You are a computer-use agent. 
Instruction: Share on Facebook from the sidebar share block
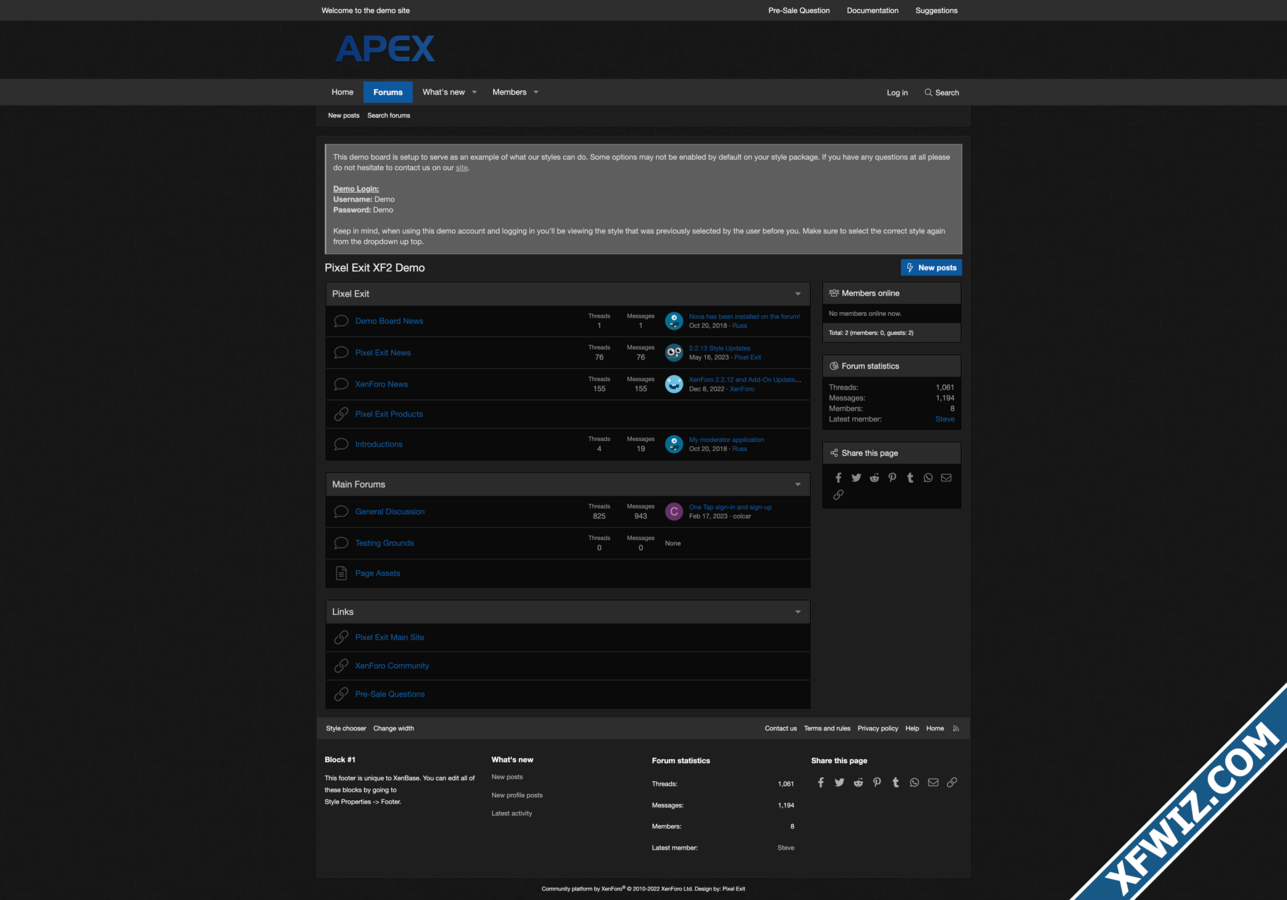(x=838, y=478)
